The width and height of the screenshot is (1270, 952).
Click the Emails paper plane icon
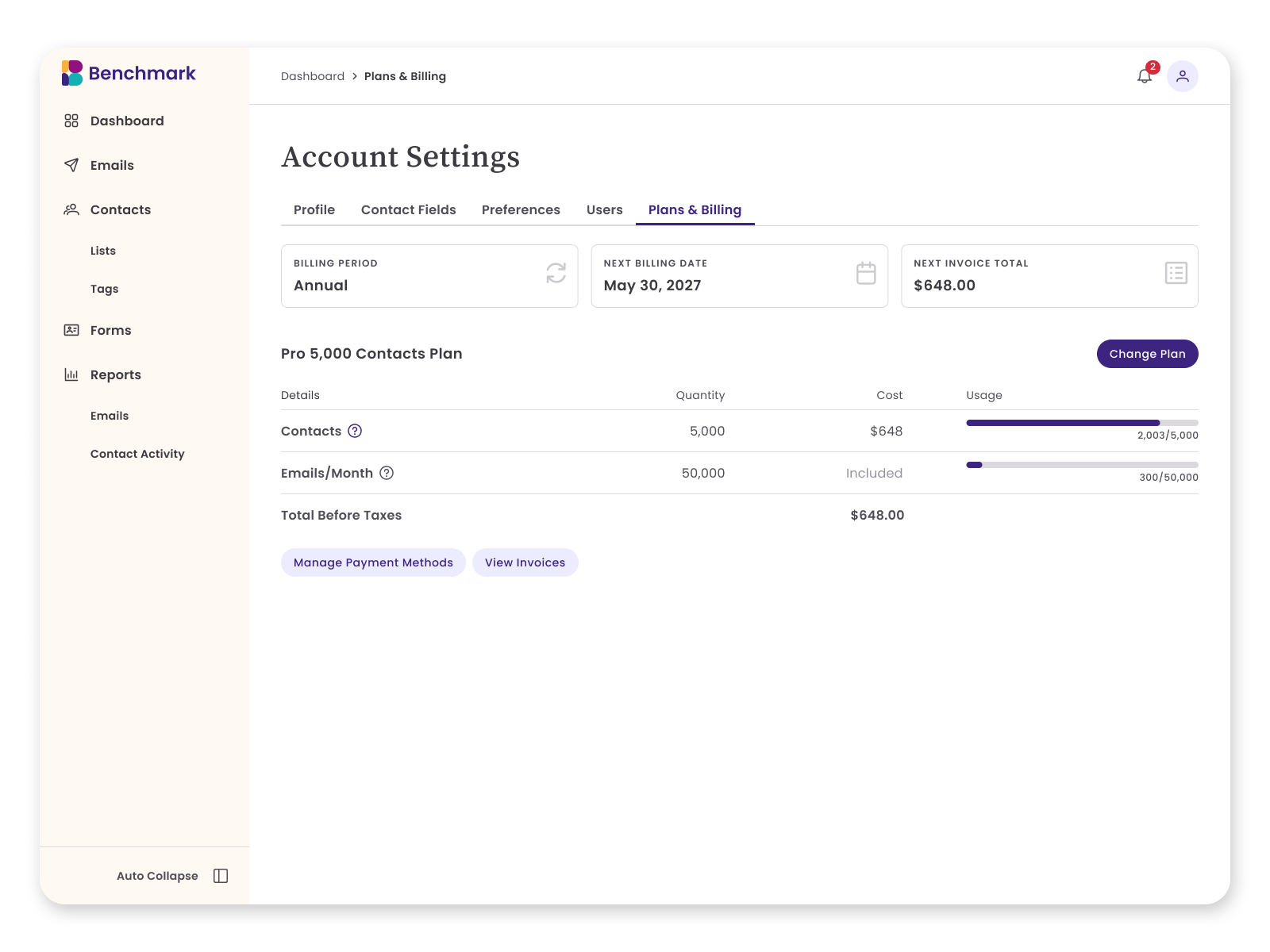(x=71, y=165)
